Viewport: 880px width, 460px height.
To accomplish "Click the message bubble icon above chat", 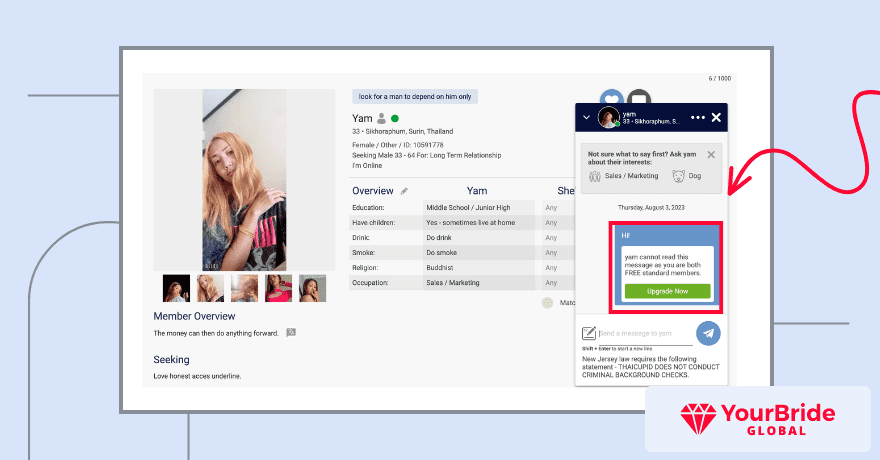I will tap(639, 98).
